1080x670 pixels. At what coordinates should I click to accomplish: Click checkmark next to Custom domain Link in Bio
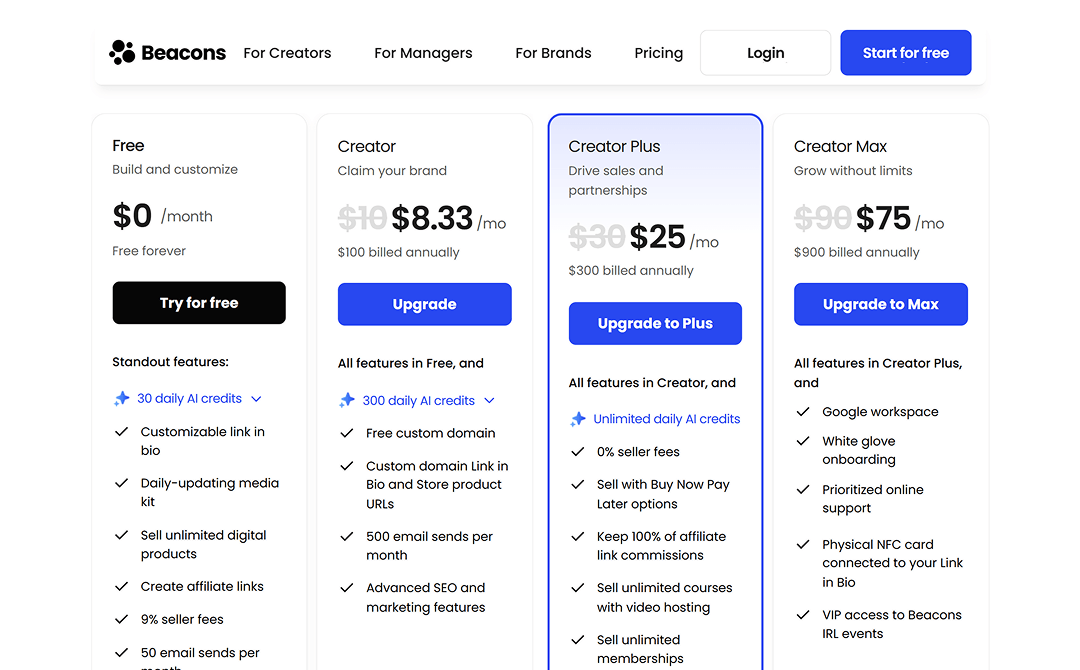347,466
